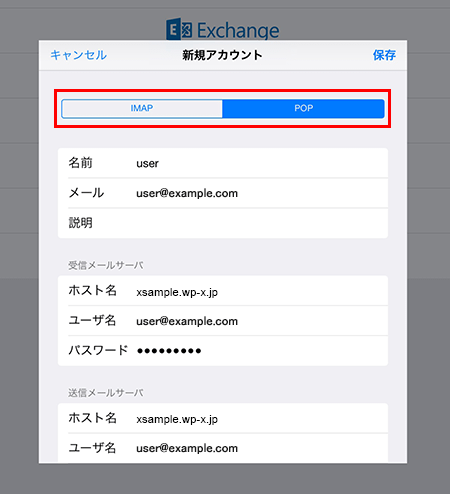This screenshot has height=494, width=450.
Task: Click the Exchange logo icon
Action: pos(179,29)
